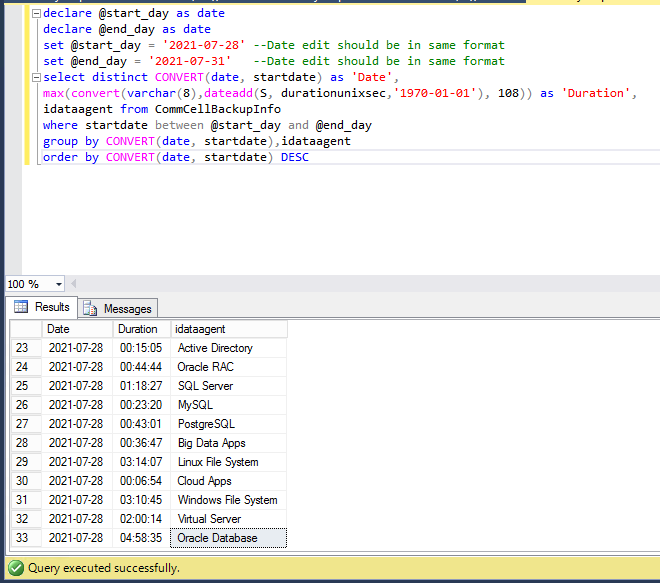Click the idataagent column header
660x583 pixels.
pos(229,329)
